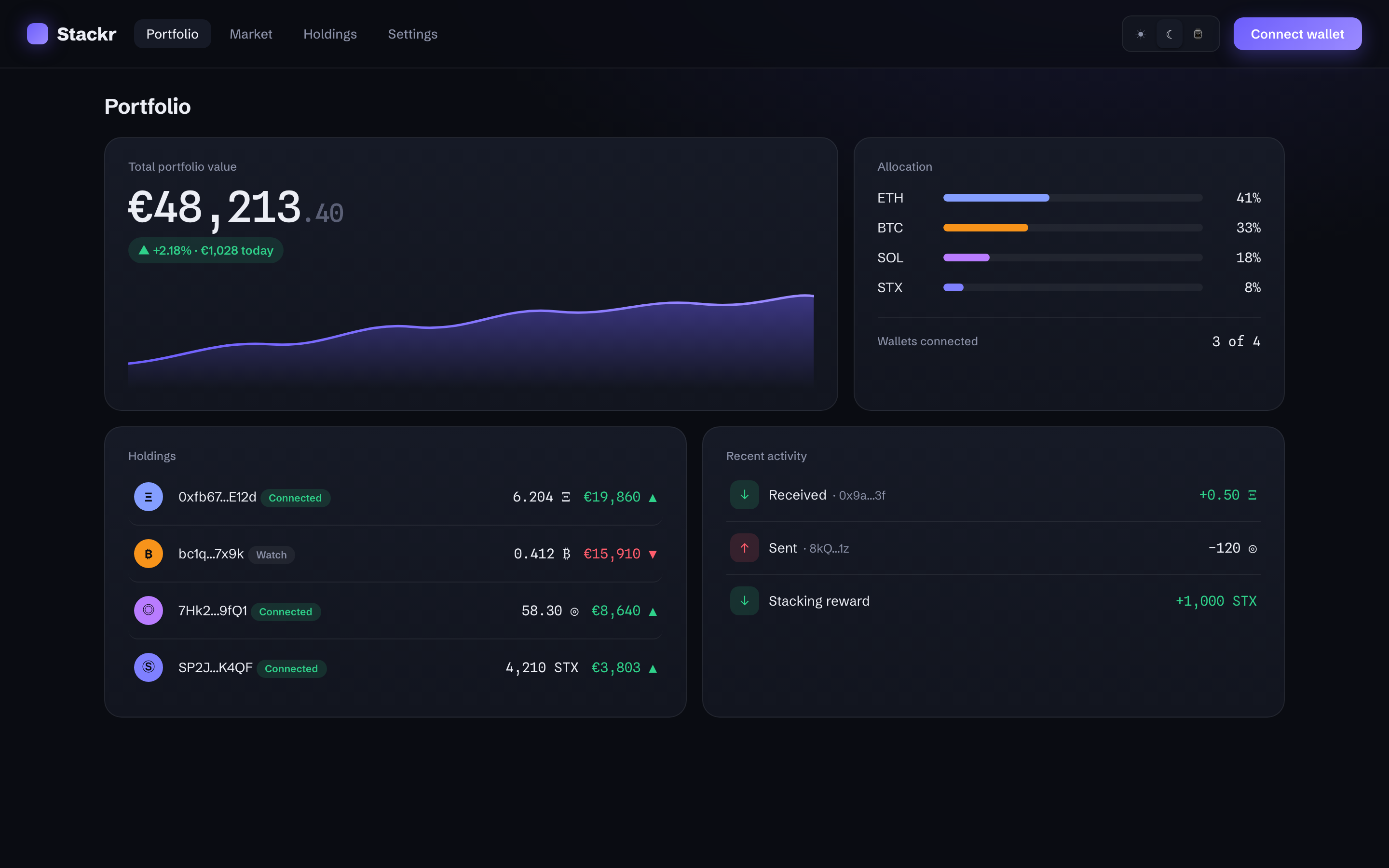Switch to light theme sun icon
This screenshot has width=1389, height=868.
coord(1141,34)
